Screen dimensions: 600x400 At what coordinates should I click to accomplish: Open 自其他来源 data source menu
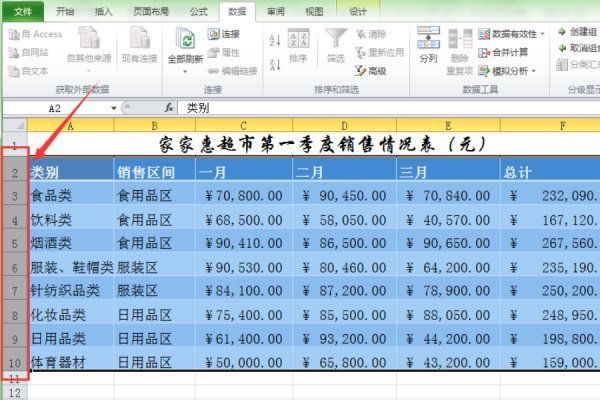click(x=89, y=49)
